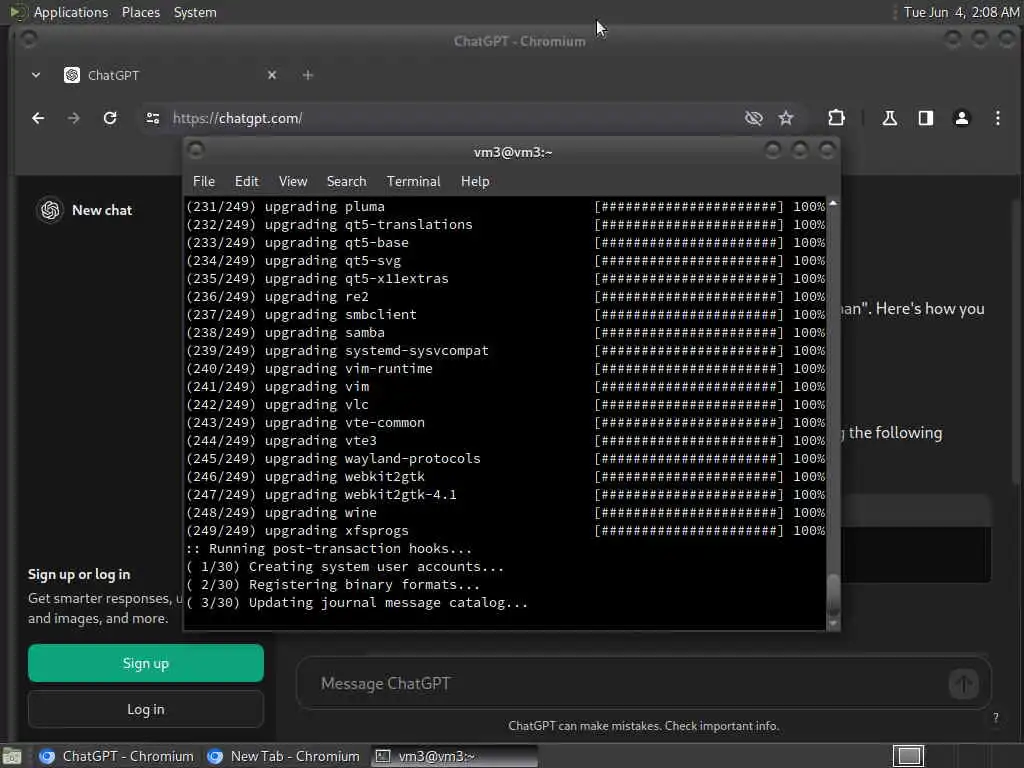This screenshot has height=768, width=1024.
Task: Switch to vm3@vm3 terminal taskbar item
Action: tap(455, 756)
